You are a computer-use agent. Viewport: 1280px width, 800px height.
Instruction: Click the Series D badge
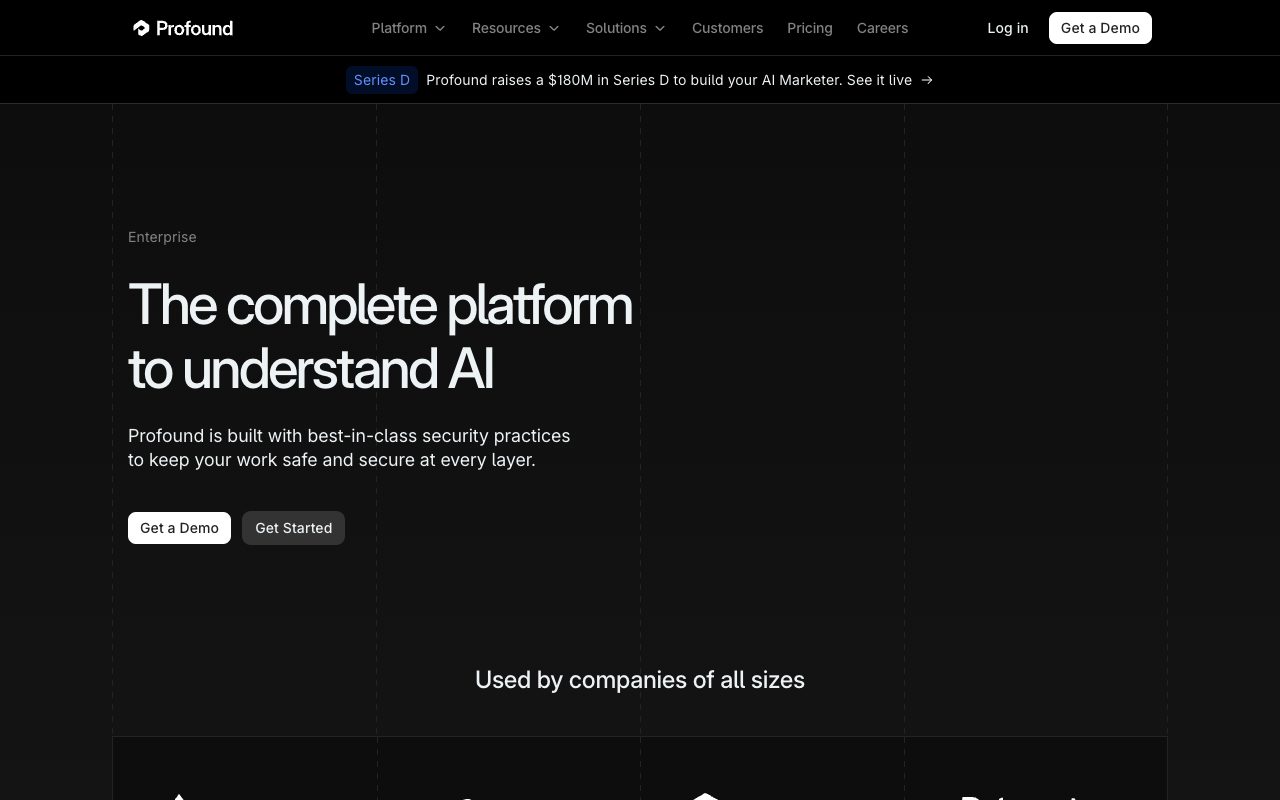coord(382,80)
